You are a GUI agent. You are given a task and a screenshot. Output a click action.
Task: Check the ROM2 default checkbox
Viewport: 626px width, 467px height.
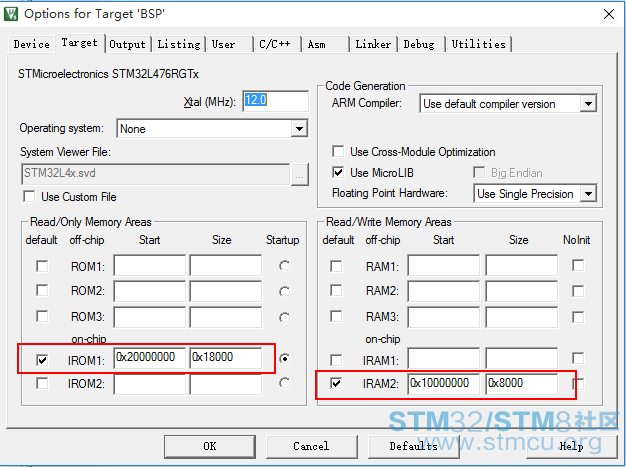tap(42, 290)
